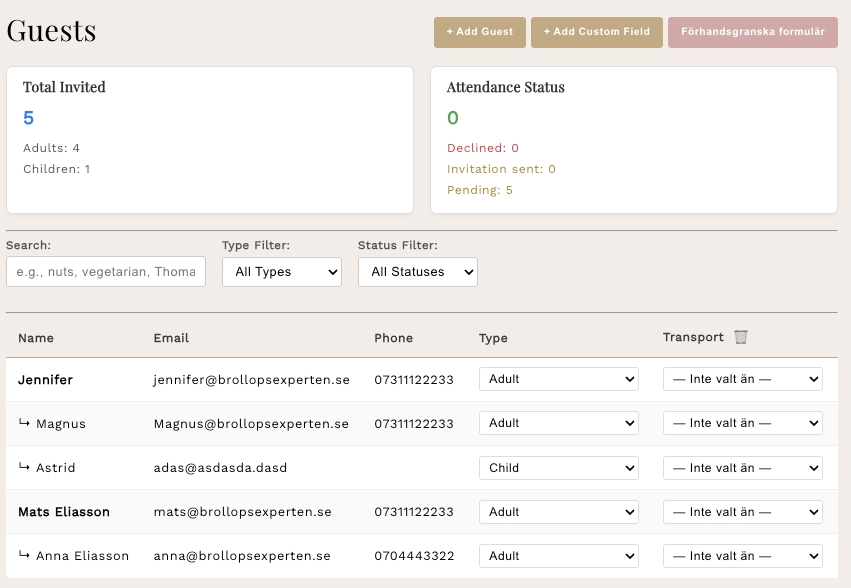Click the Name column header

tap(36, 338)
